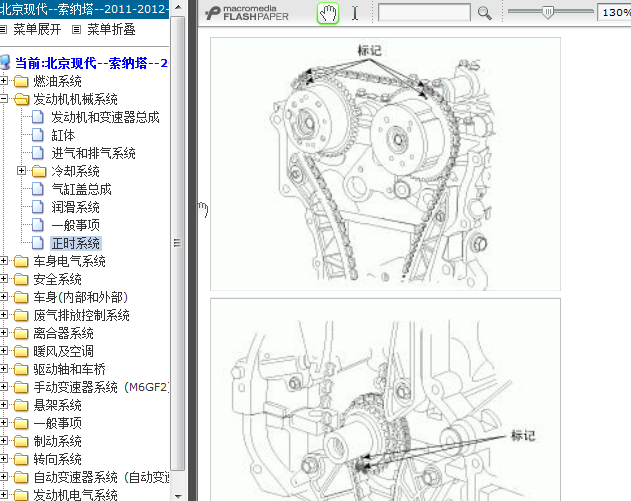Select the 手动变速器系统 (M6GF2) tree label

pos(101,387)
